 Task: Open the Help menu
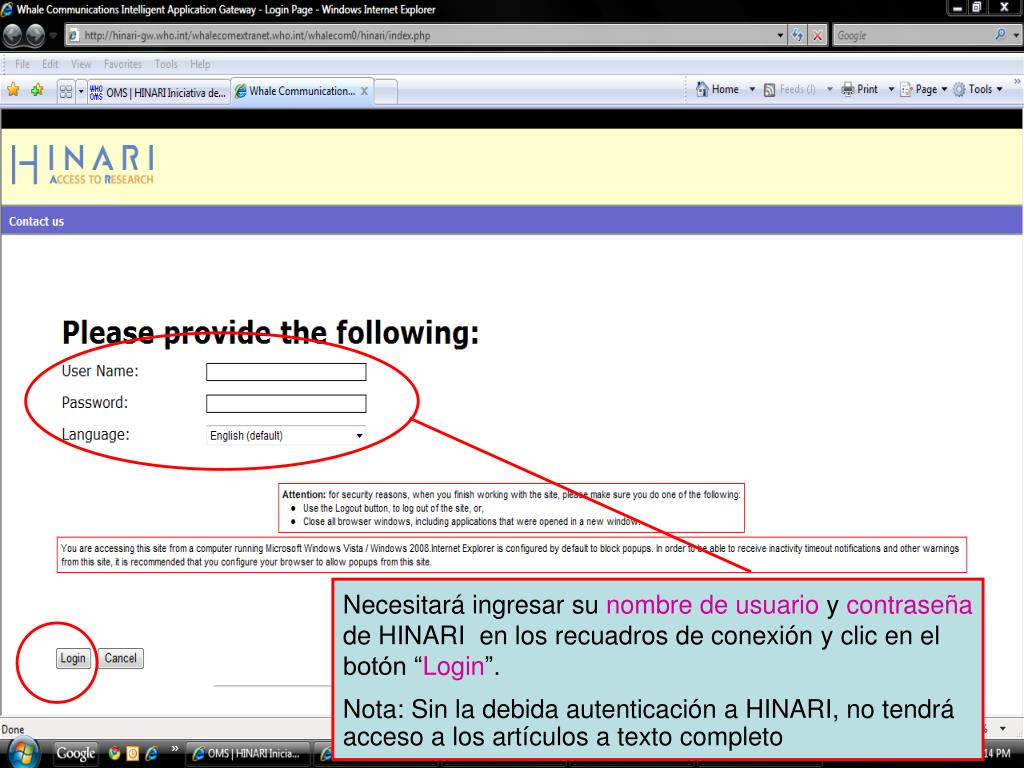tap(200, 64)
